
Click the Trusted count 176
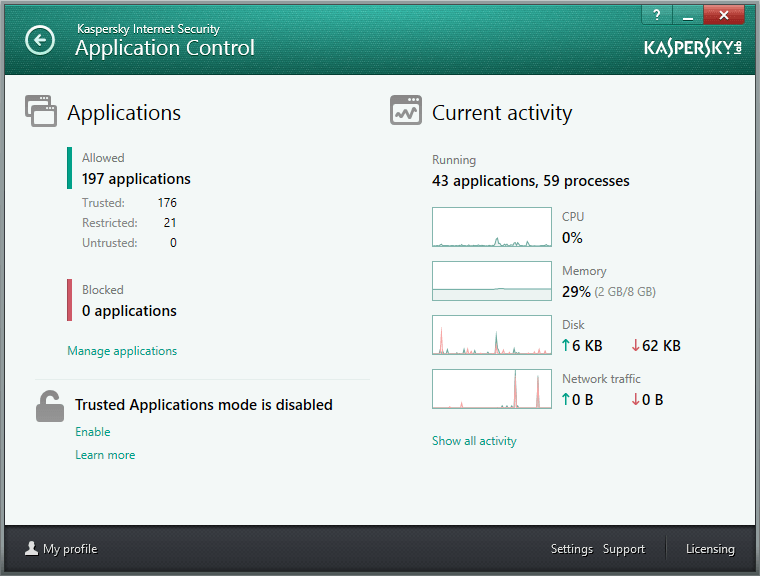tap(167, 203)
